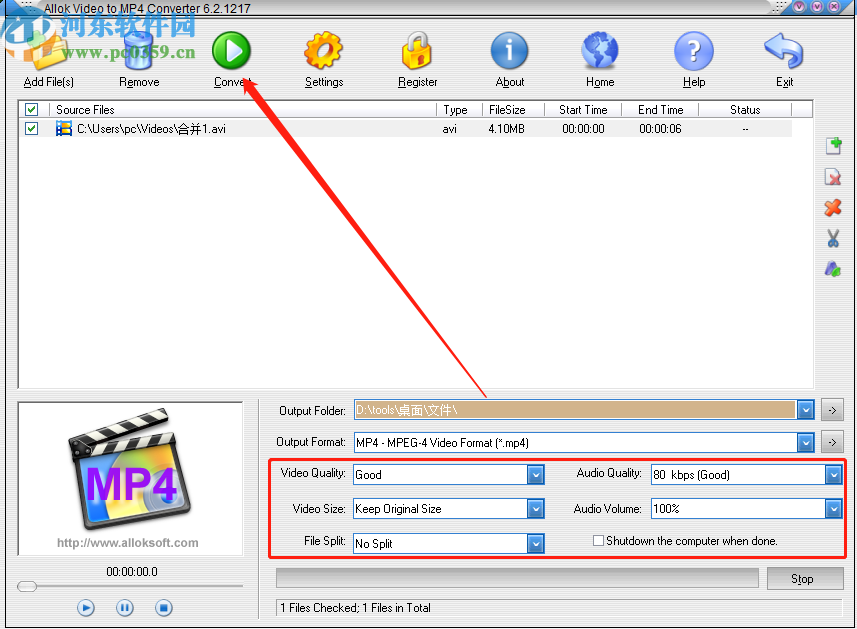This screenshot has height=629, width=857.
Task: Open the Video Quality dropdown
Action: tap(536, 474)
